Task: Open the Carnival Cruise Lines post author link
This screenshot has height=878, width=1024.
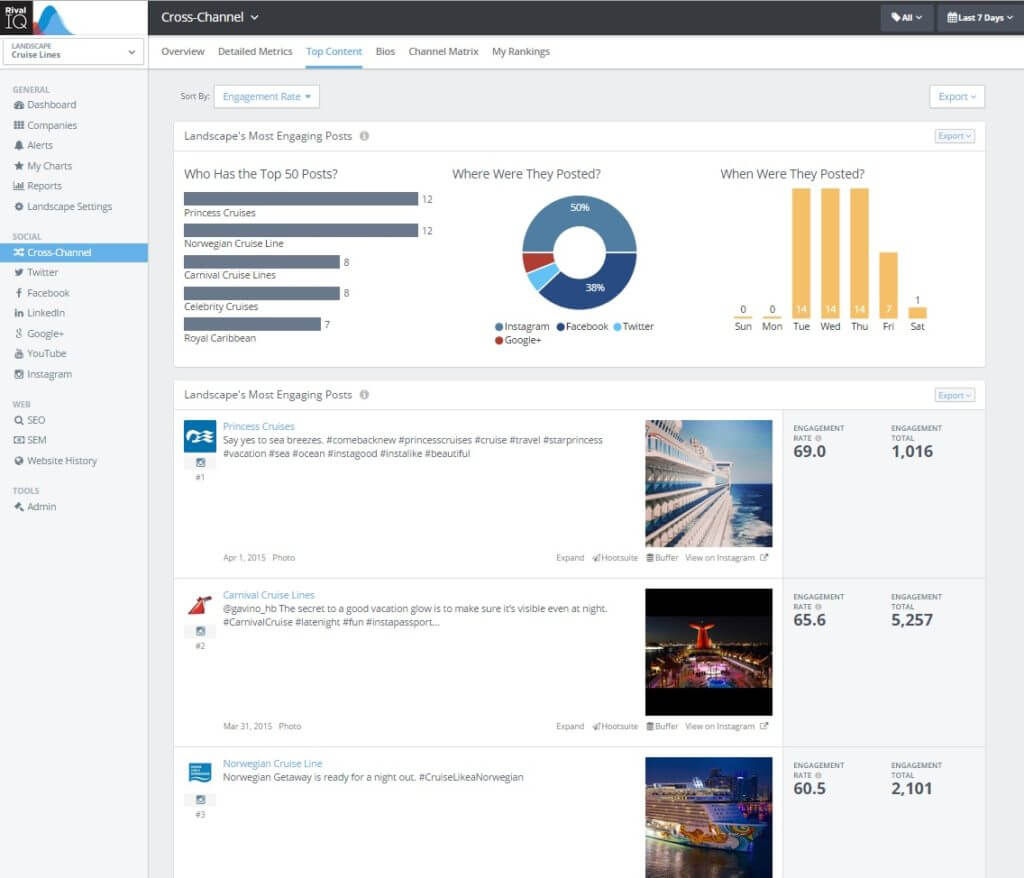Action: tap(268, 594)
